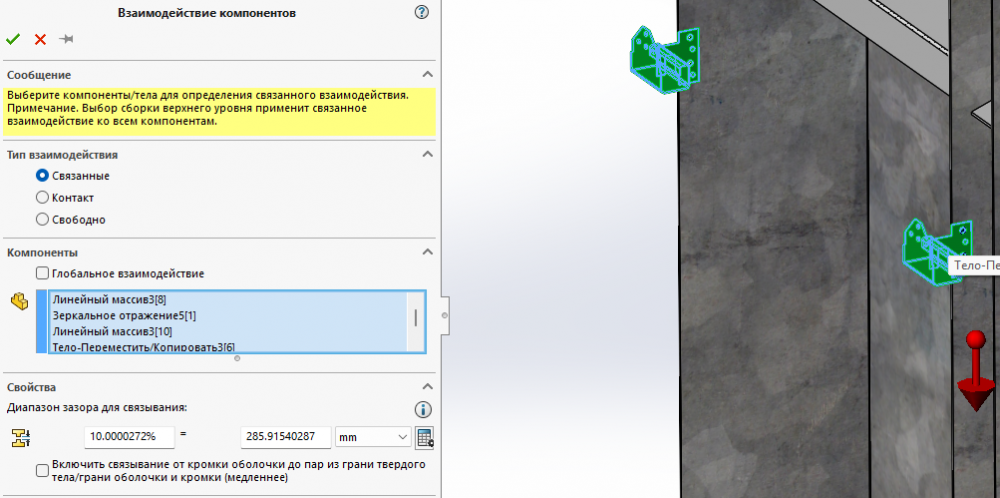This screenshot has height=498, width=1000.
Task: Select the upper green bracket in viewport
Action: 665,59
